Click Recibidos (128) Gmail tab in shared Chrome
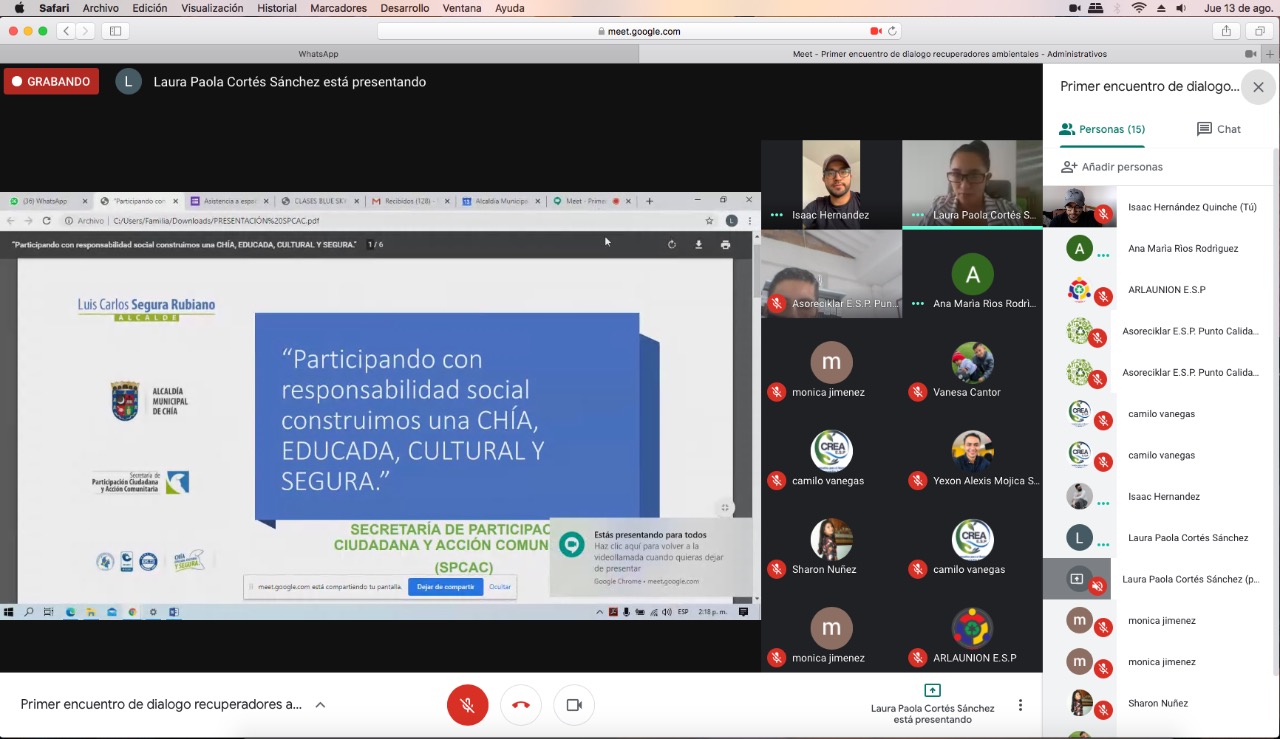Image resolution: width=1280 pixels, height=739 pixels. coord(410,201)
